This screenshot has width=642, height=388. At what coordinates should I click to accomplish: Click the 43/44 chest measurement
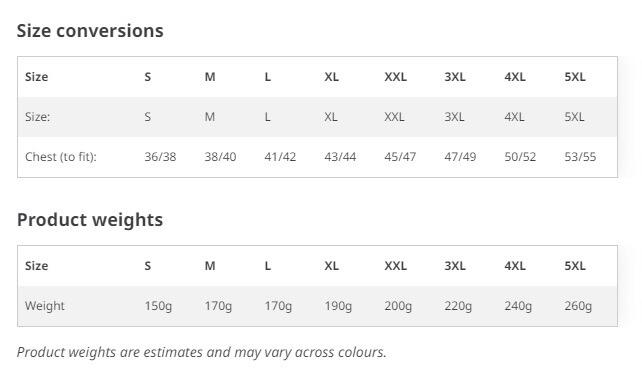(340, 157)
